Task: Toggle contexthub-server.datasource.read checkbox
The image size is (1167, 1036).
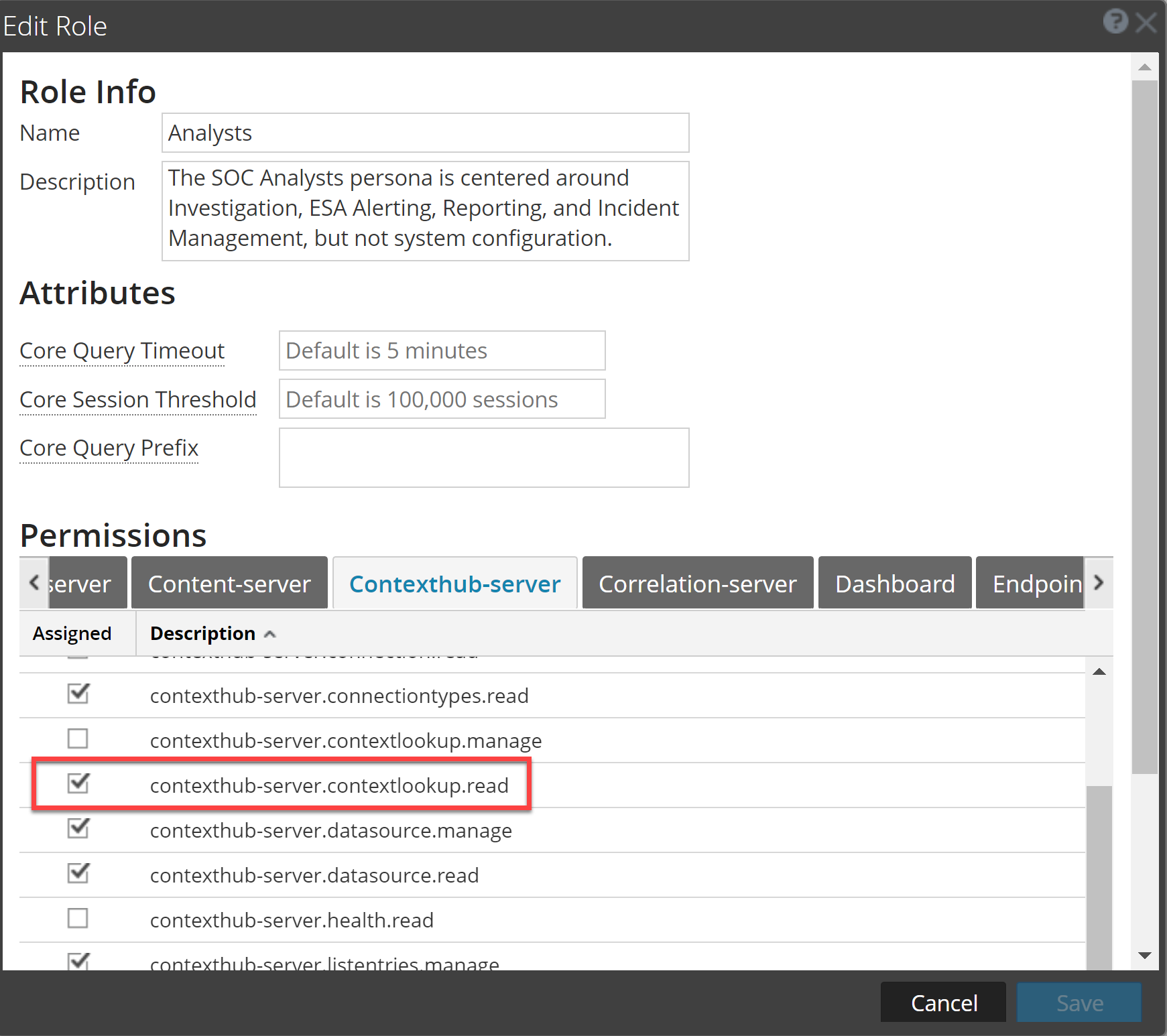Action: tap(78, 873)
